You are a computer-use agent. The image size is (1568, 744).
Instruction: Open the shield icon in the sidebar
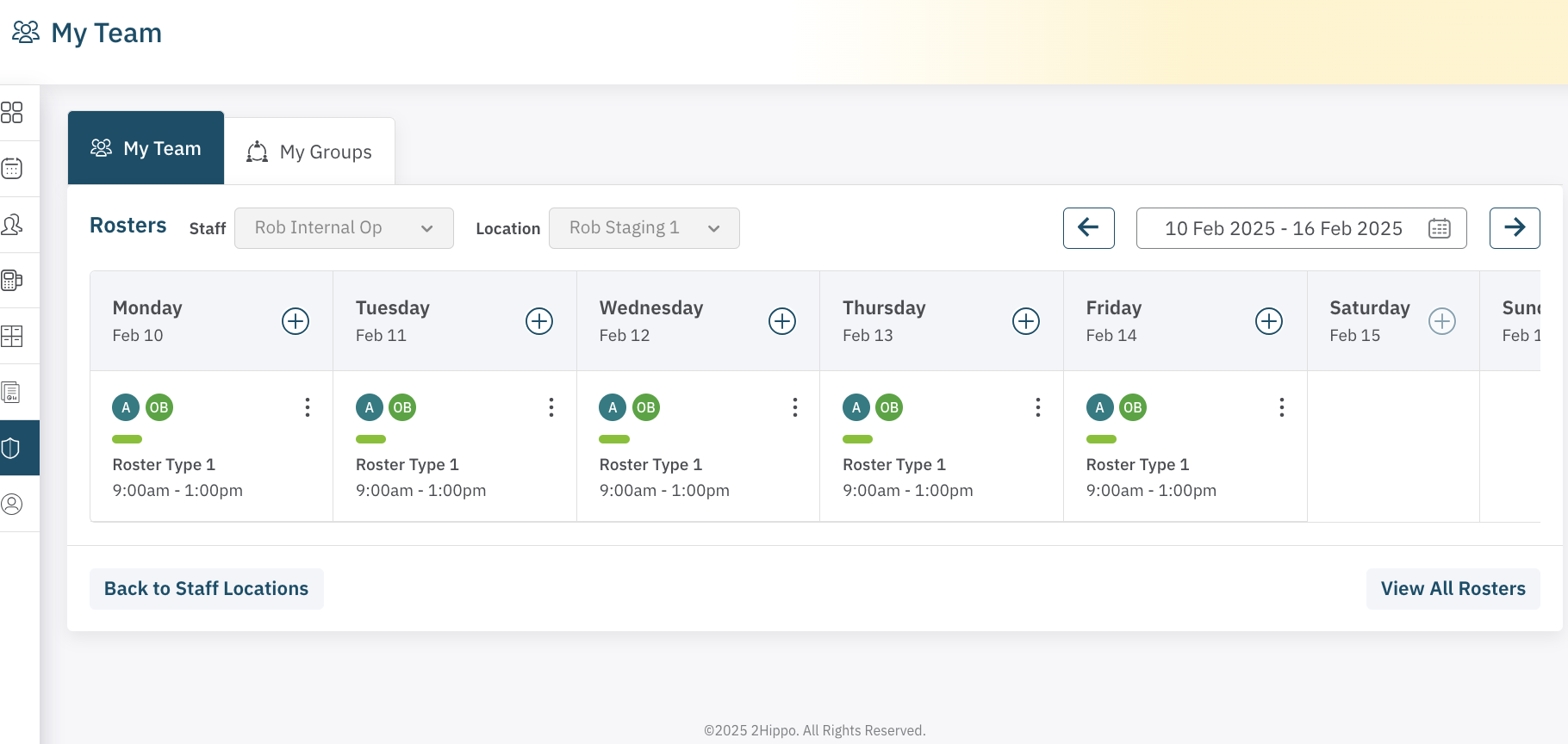[x=12, y=448]
